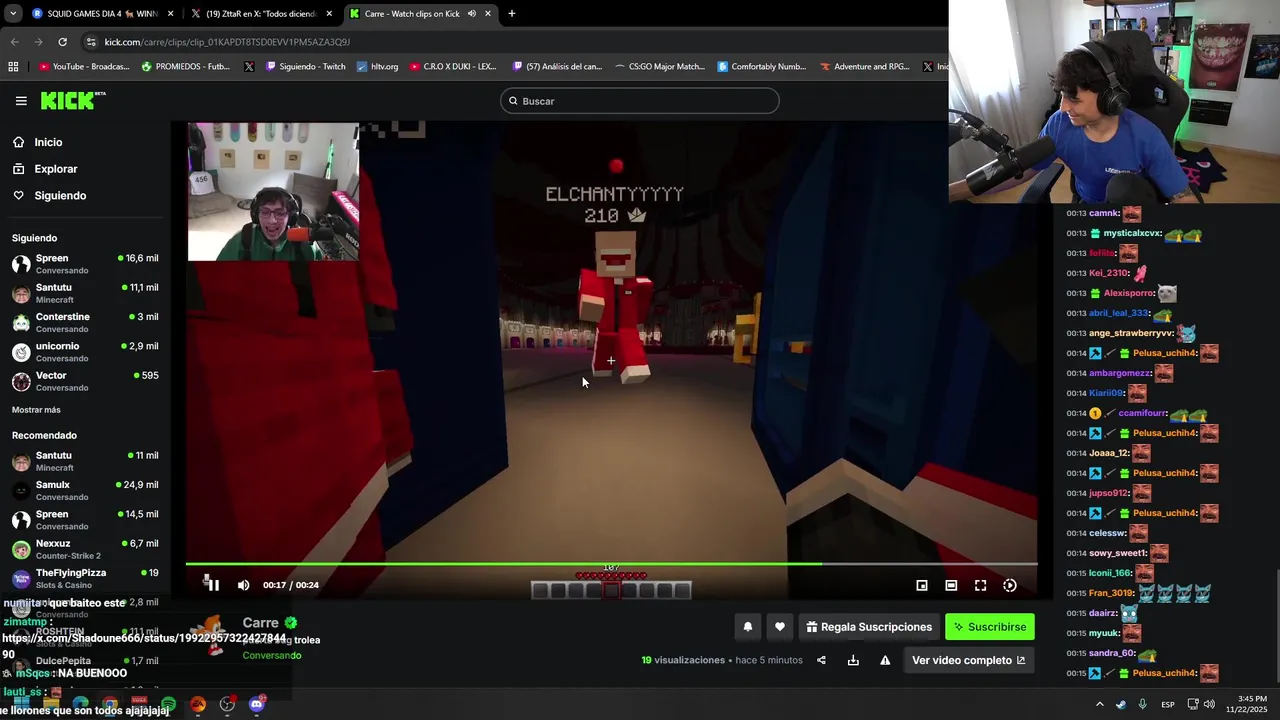Open PROMIEDOS - Futb... bookmark
This screenshot has height=720, width=1280.
coord(186,67)
